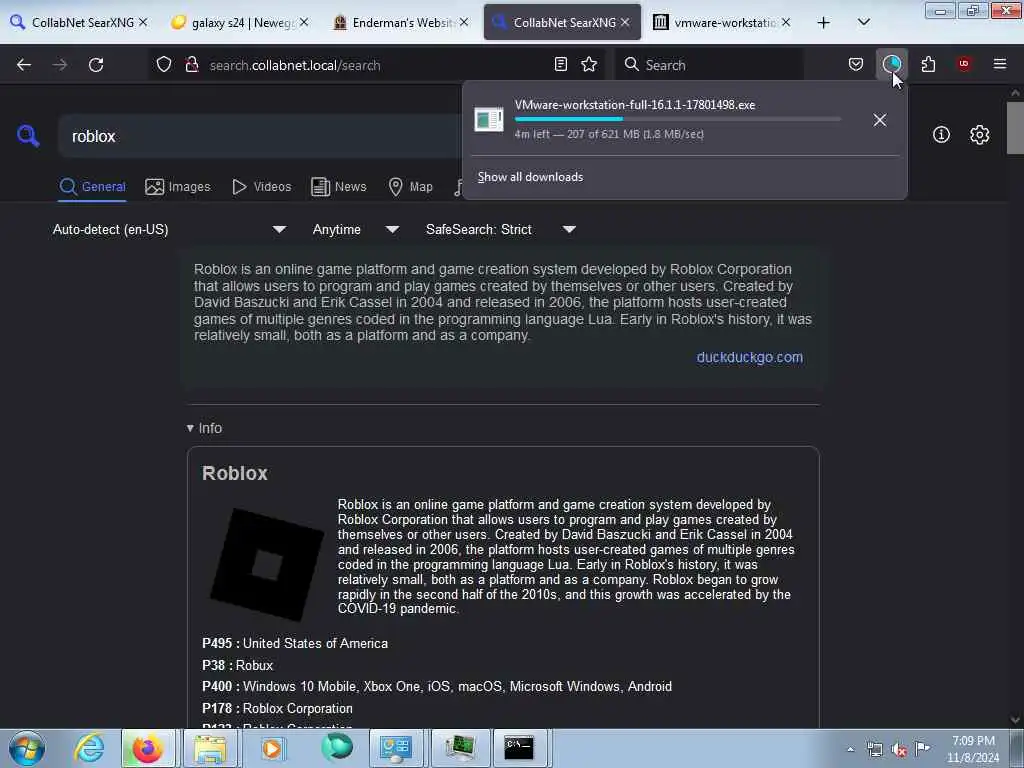Click the VMware download progress bar
The height and width of the screenshot is (768, 1024).
pos(677,119)
